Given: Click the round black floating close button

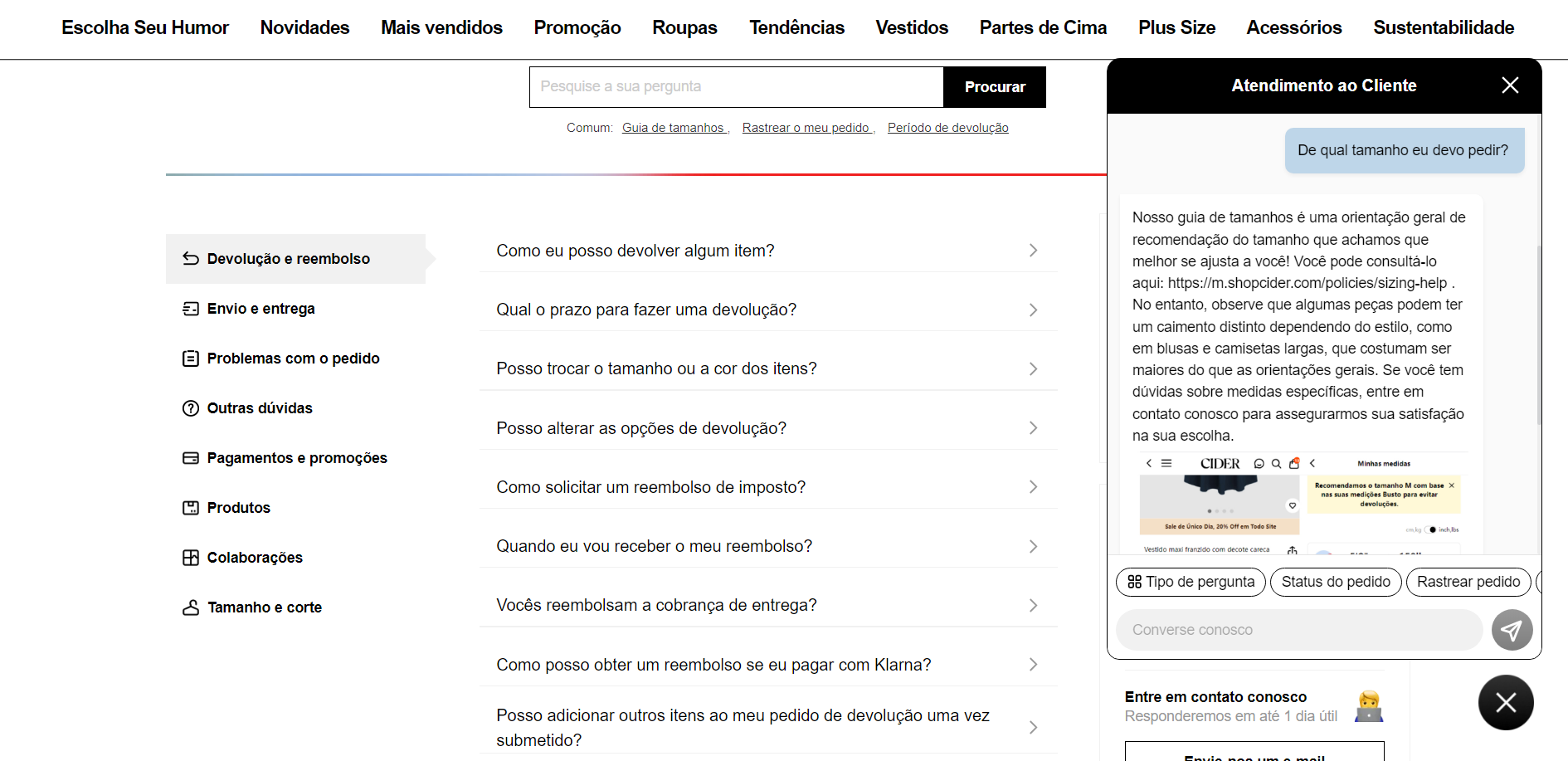Looking at the screenshot, I should point(1505,703).
